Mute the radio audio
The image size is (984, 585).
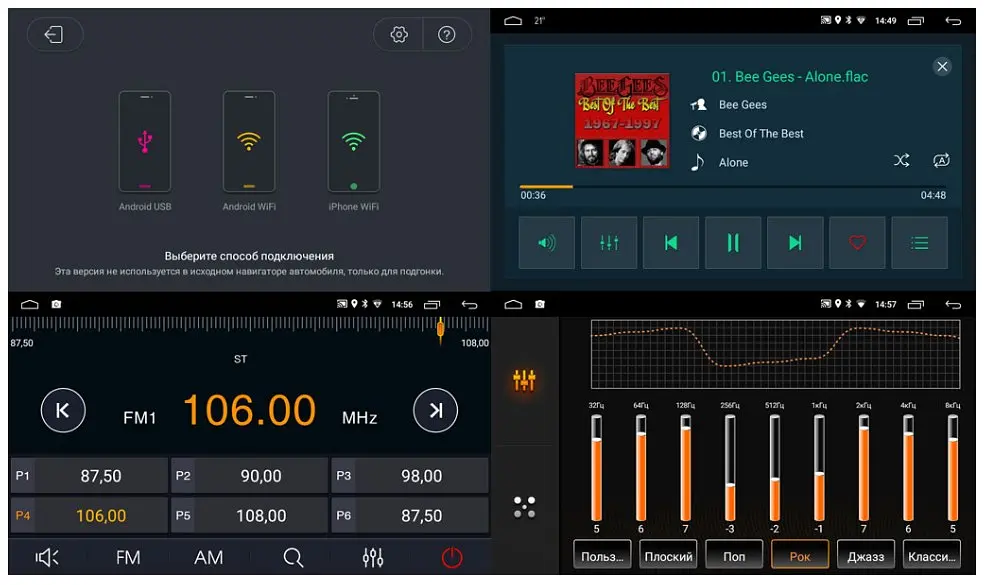[47, 558]
